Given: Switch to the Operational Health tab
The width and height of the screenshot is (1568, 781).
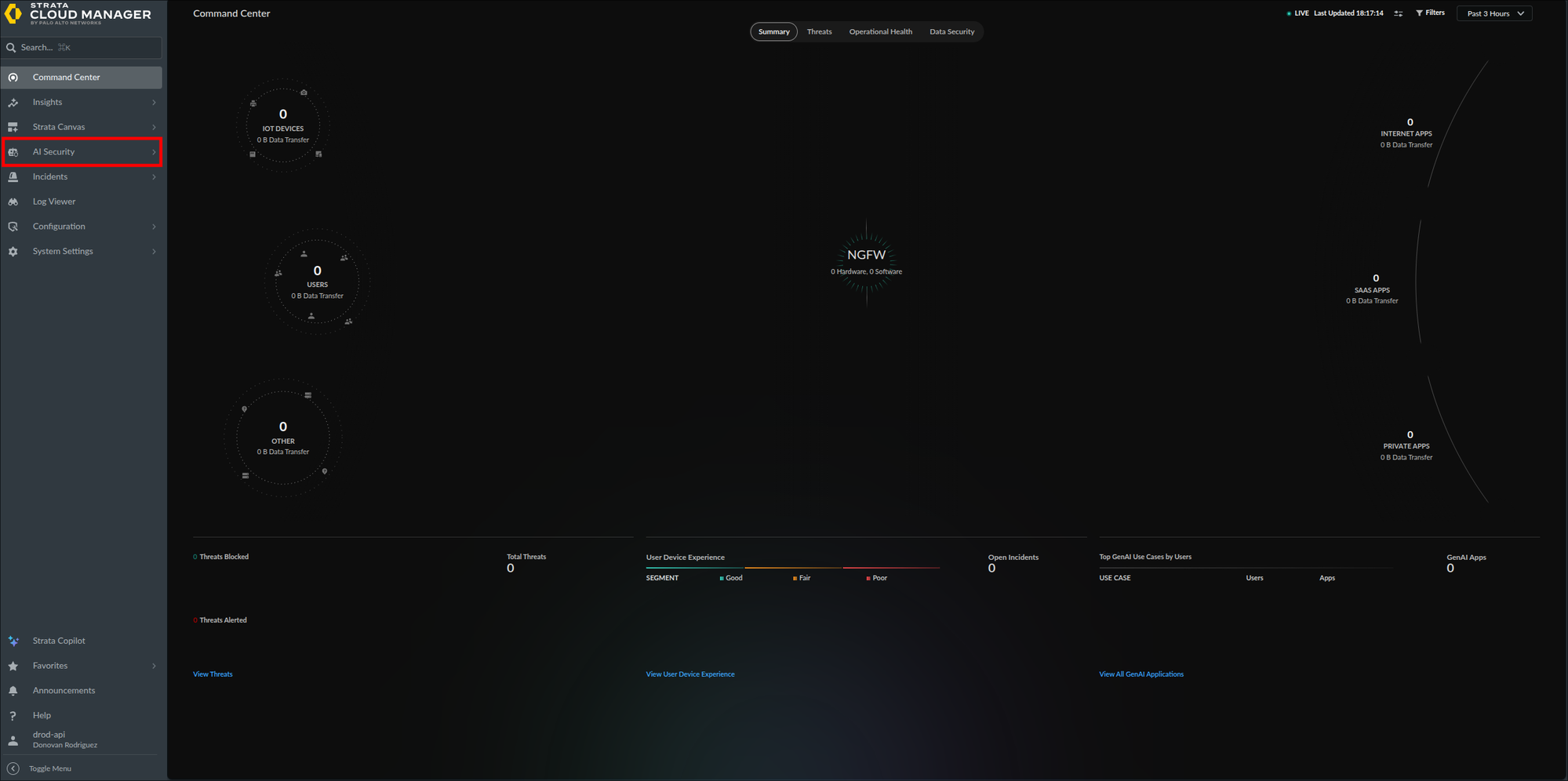Looking at the screenshot, I should click(880, 31).
